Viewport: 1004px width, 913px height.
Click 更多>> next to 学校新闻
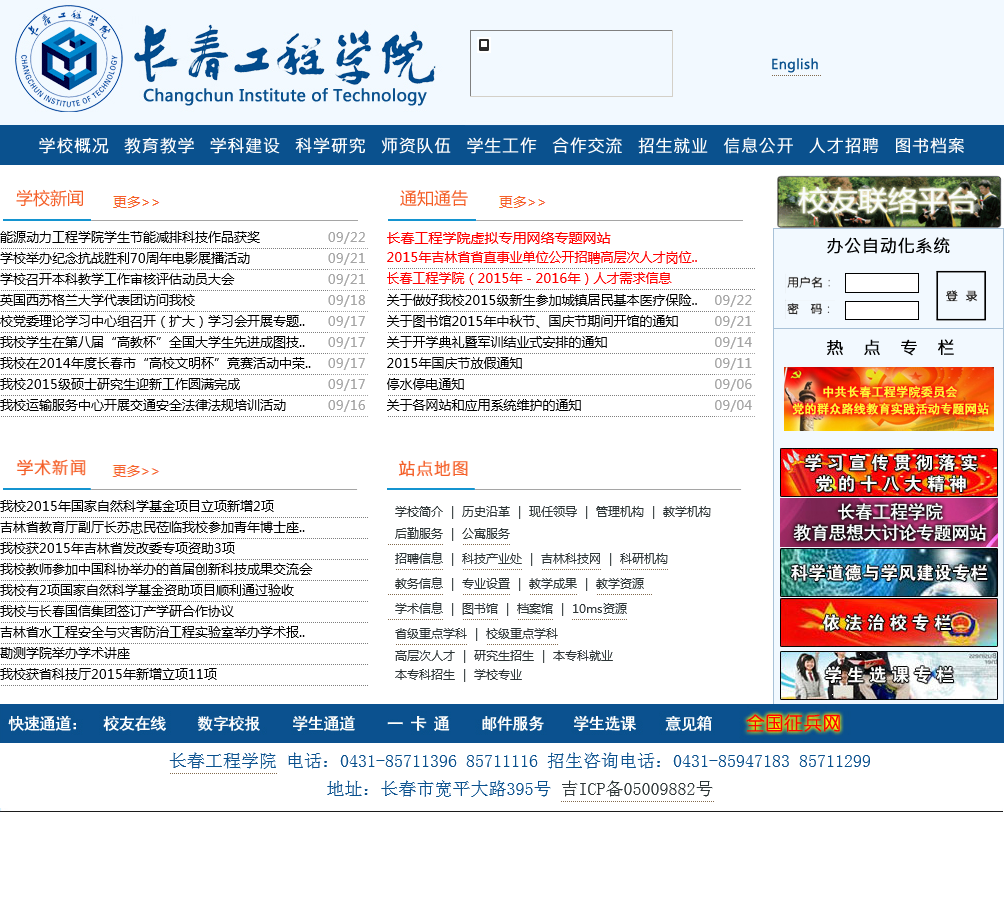136,202
